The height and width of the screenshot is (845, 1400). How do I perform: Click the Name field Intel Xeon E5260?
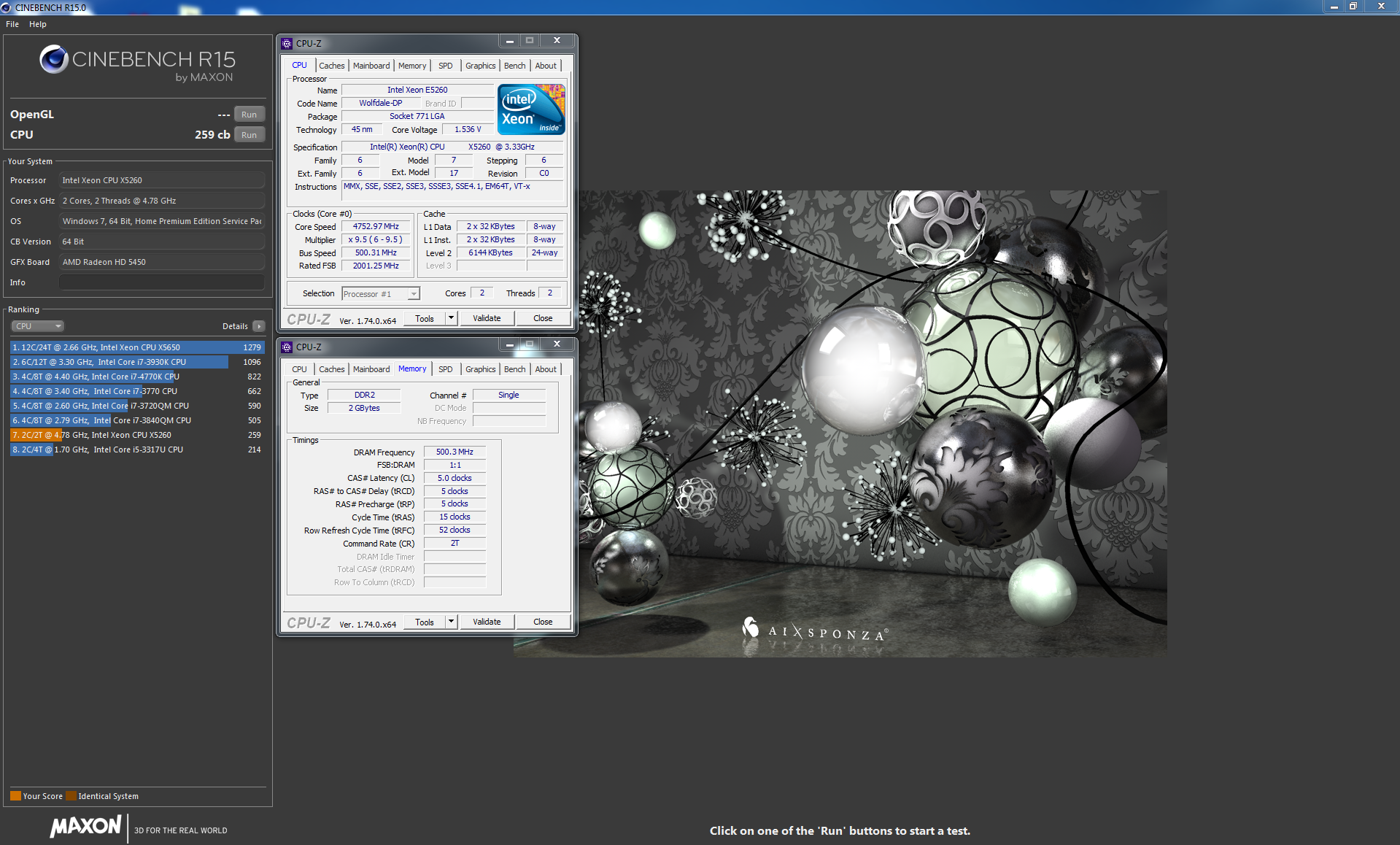tap(417, 90)
